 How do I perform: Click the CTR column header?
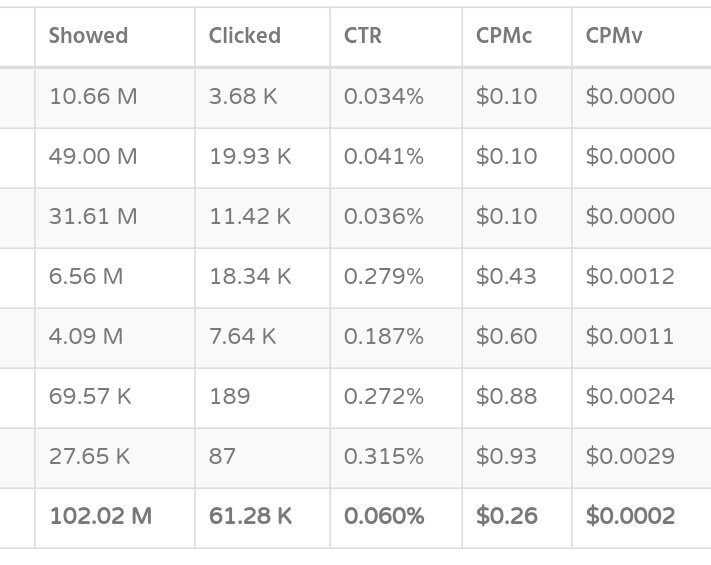click(x=363, y=36)
